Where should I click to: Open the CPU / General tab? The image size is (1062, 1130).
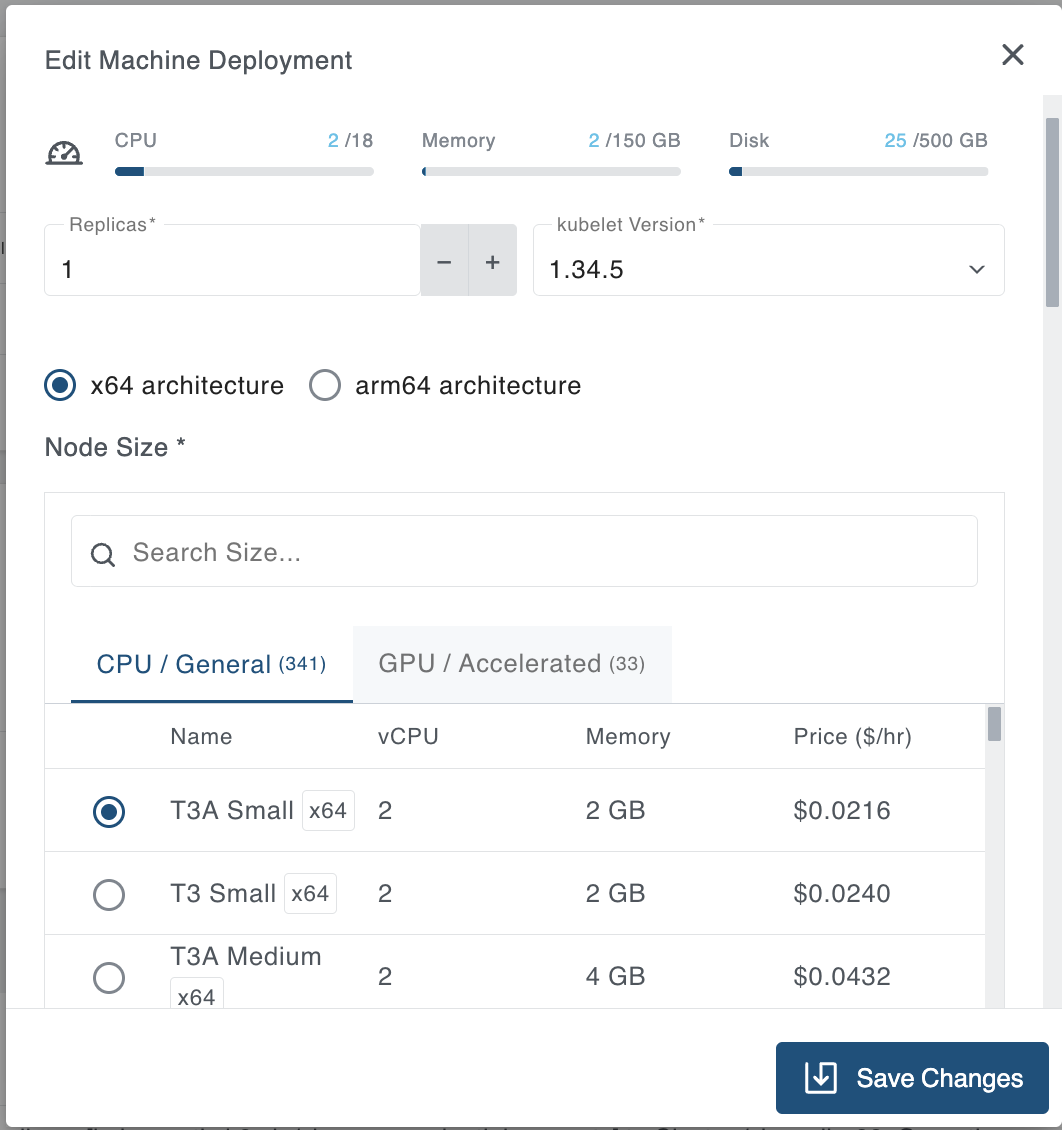point(211,663)
